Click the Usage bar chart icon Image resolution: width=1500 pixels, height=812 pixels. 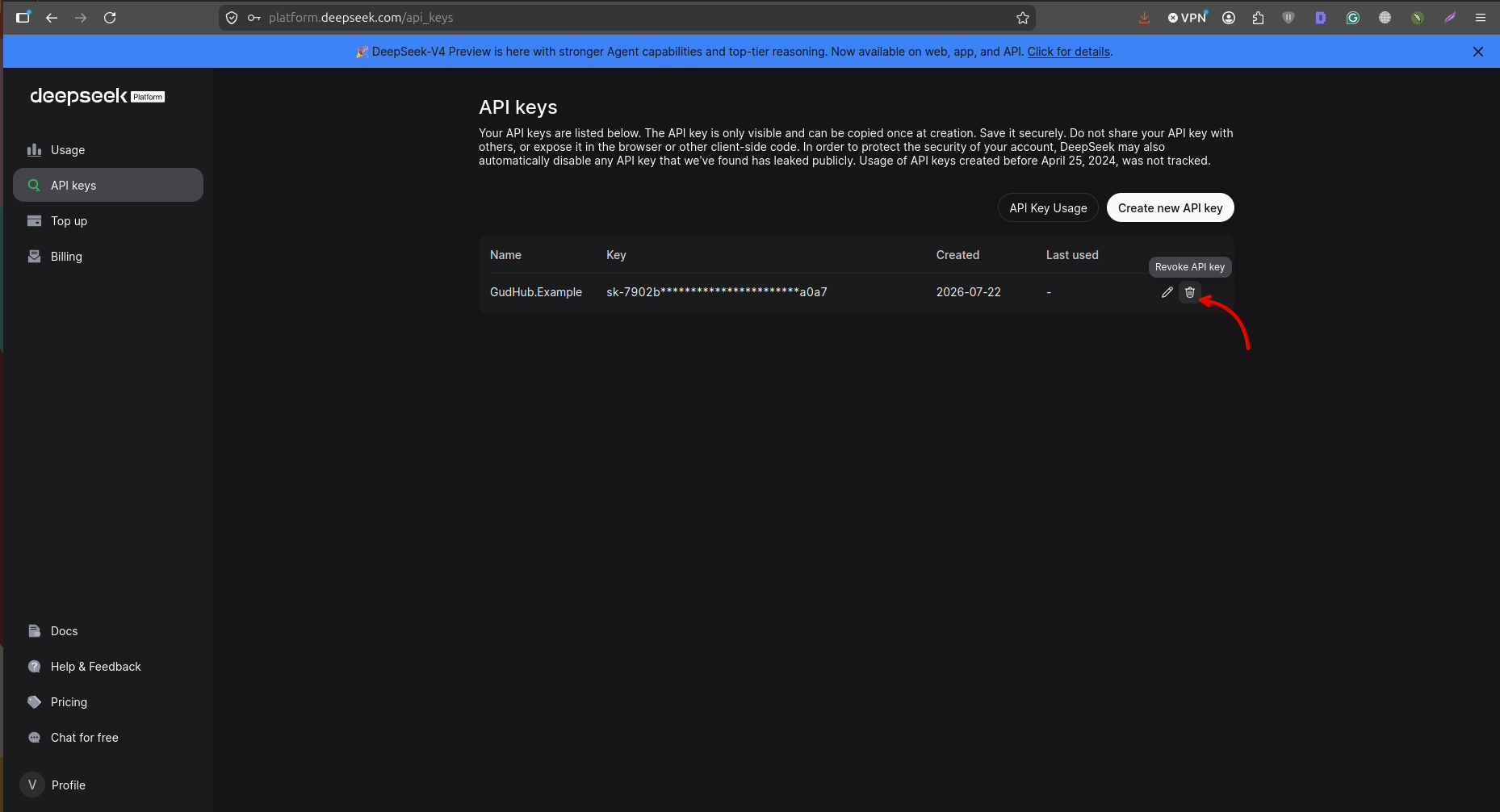(x=34, y=150)
